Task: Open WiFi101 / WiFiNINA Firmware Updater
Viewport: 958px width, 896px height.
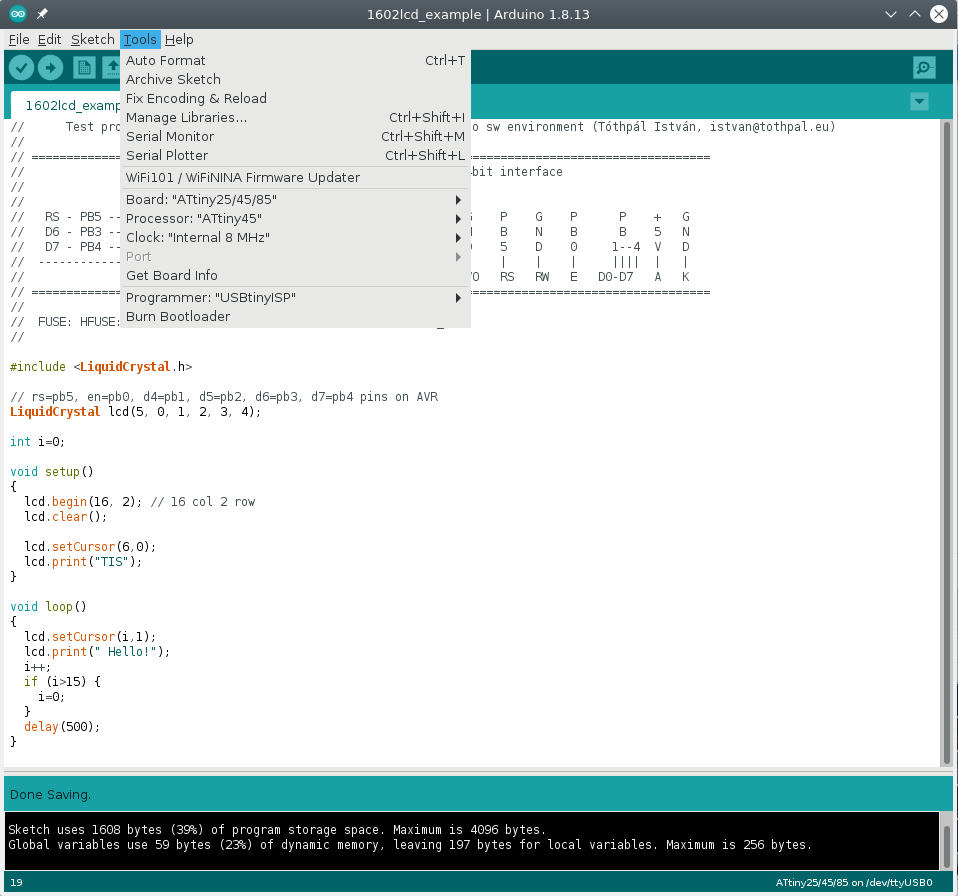Action: coord(296,178)
